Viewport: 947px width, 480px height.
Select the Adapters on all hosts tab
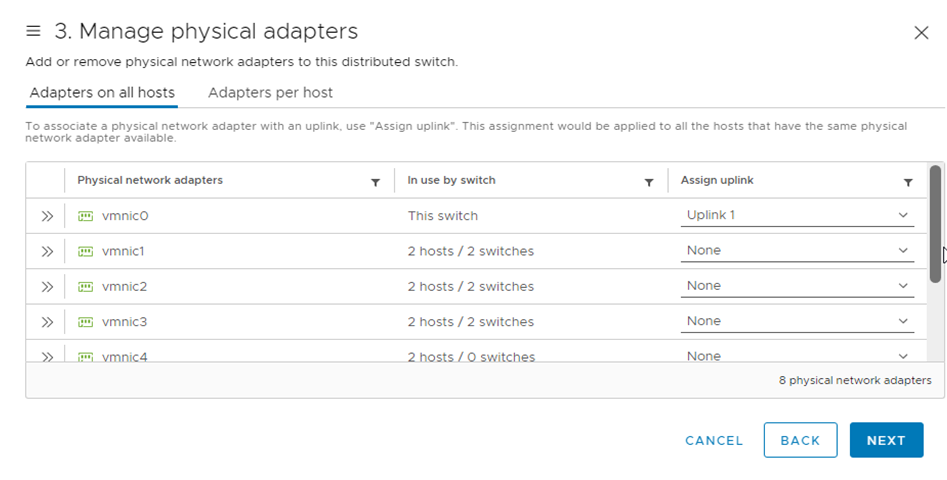(x=102, y=93)
